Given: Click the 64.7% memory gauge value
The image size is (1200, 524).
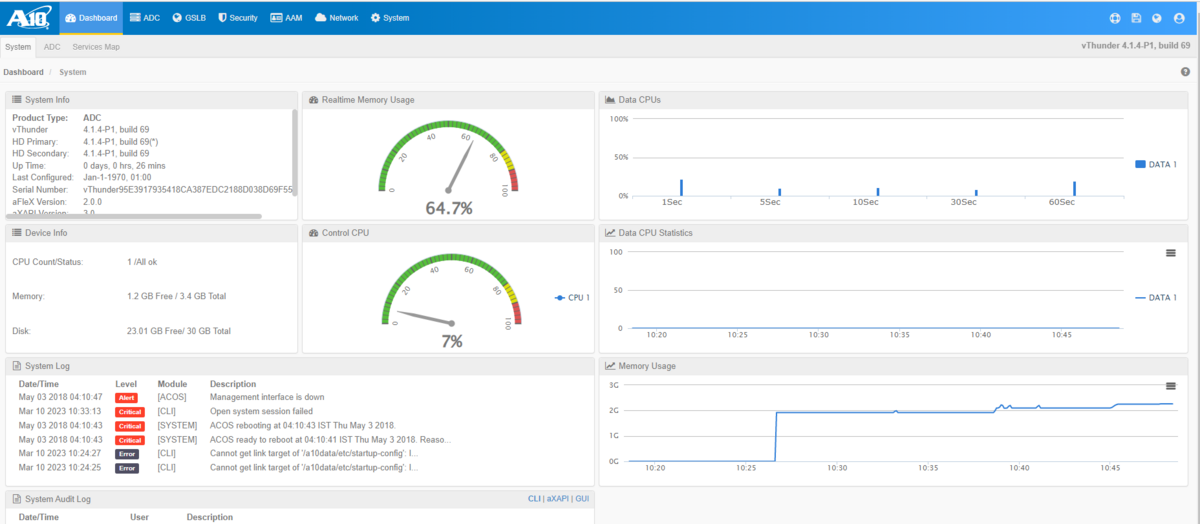Looking at the screenshot, I should point(449,208).
